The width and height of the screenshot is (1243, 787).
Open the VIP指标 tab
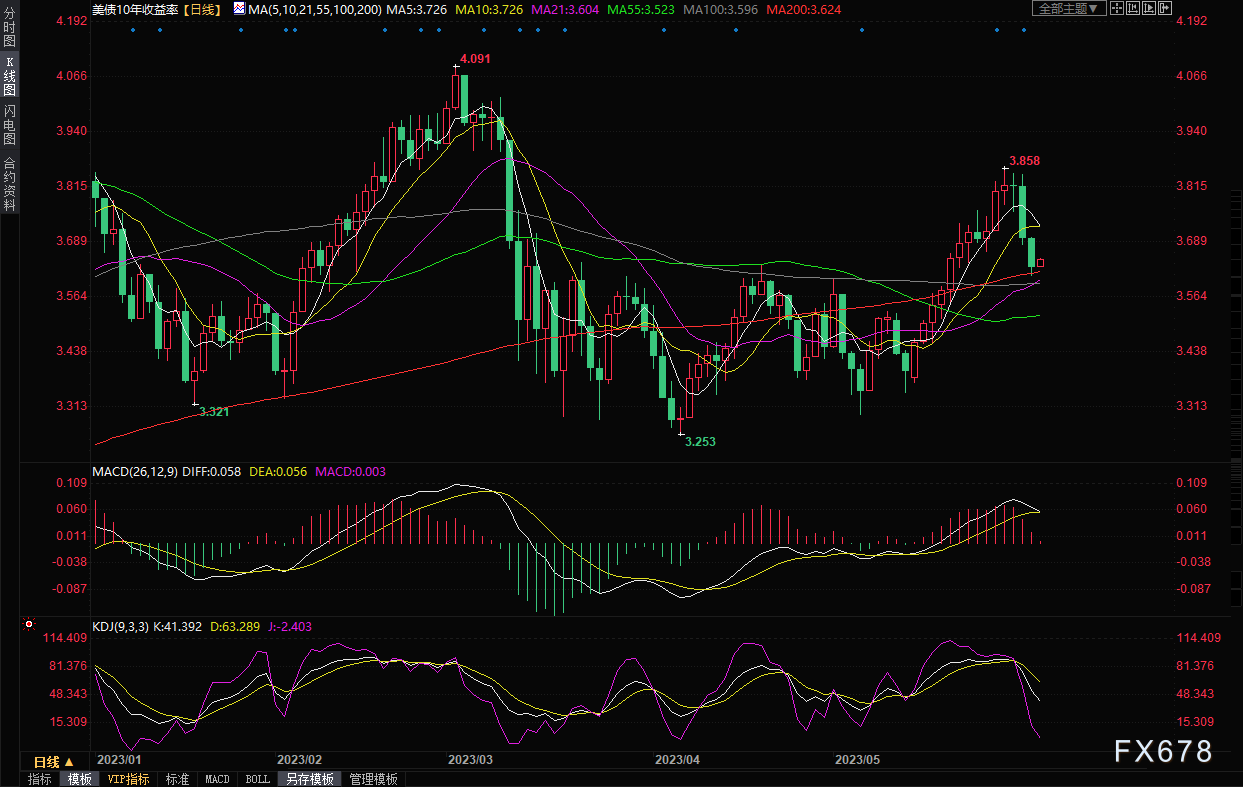pos(128,779)
